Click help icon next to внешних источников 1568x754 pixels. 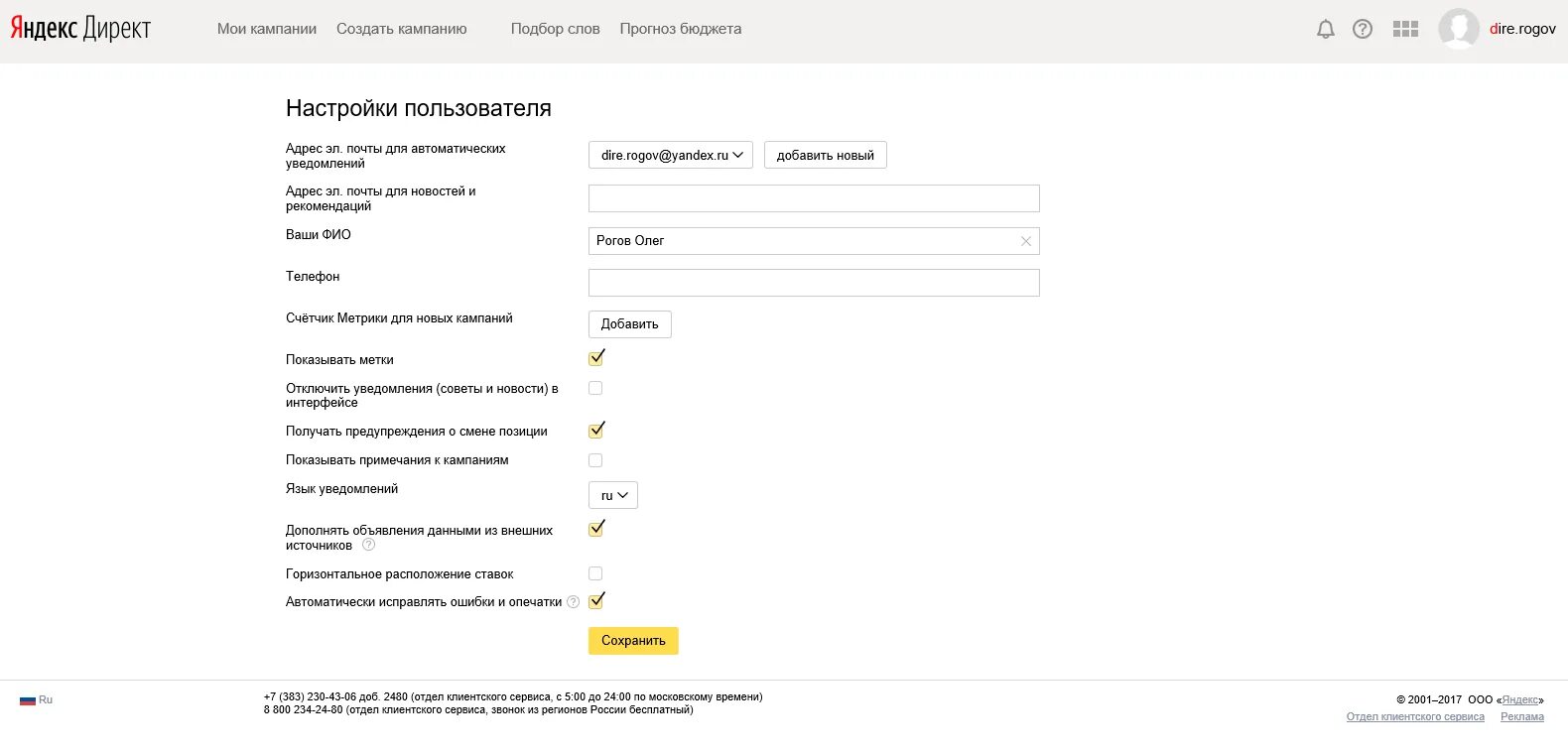click(369, 546)
